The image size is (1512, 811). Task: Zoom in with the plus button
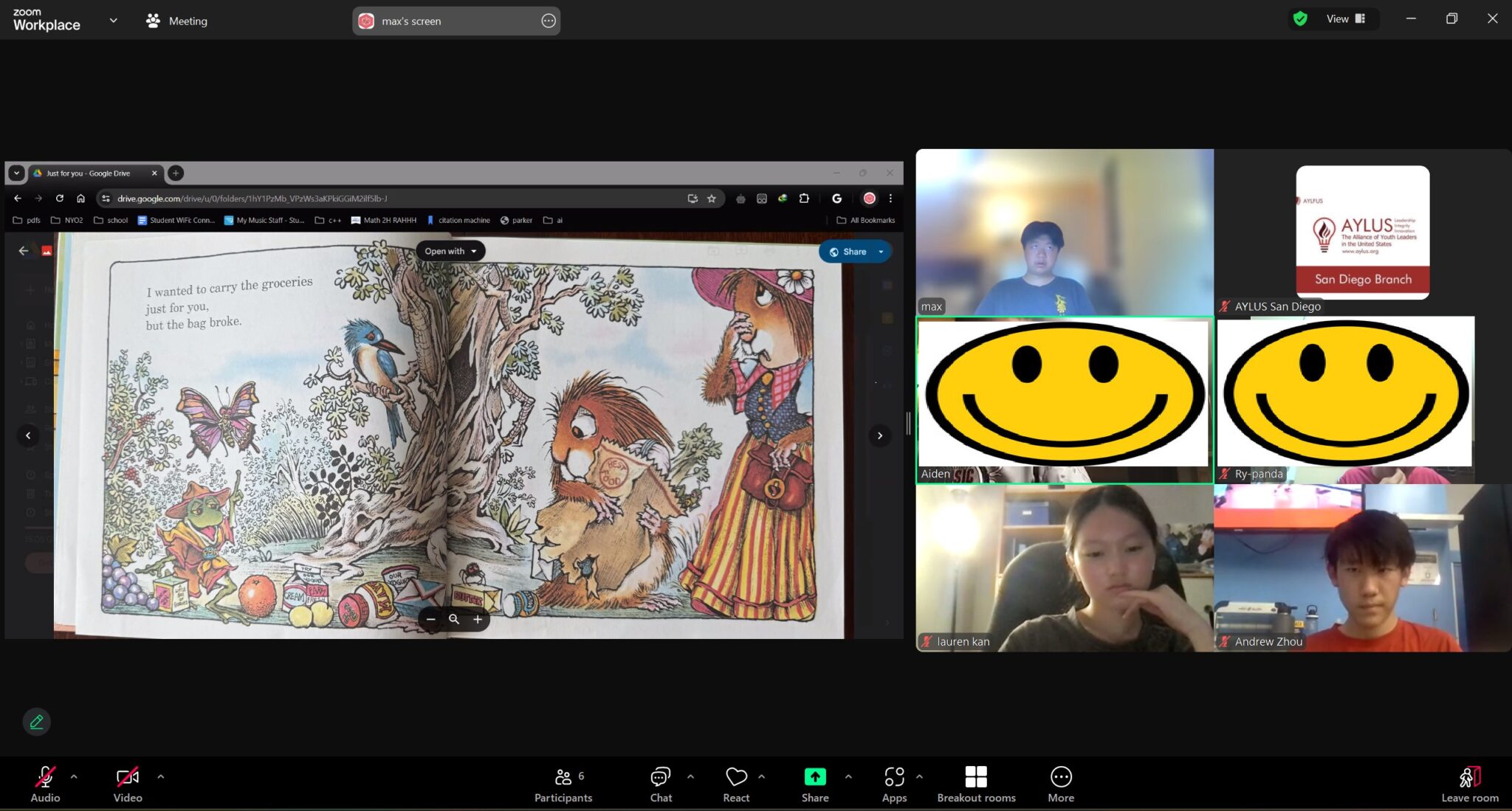(x=478, y=619)
